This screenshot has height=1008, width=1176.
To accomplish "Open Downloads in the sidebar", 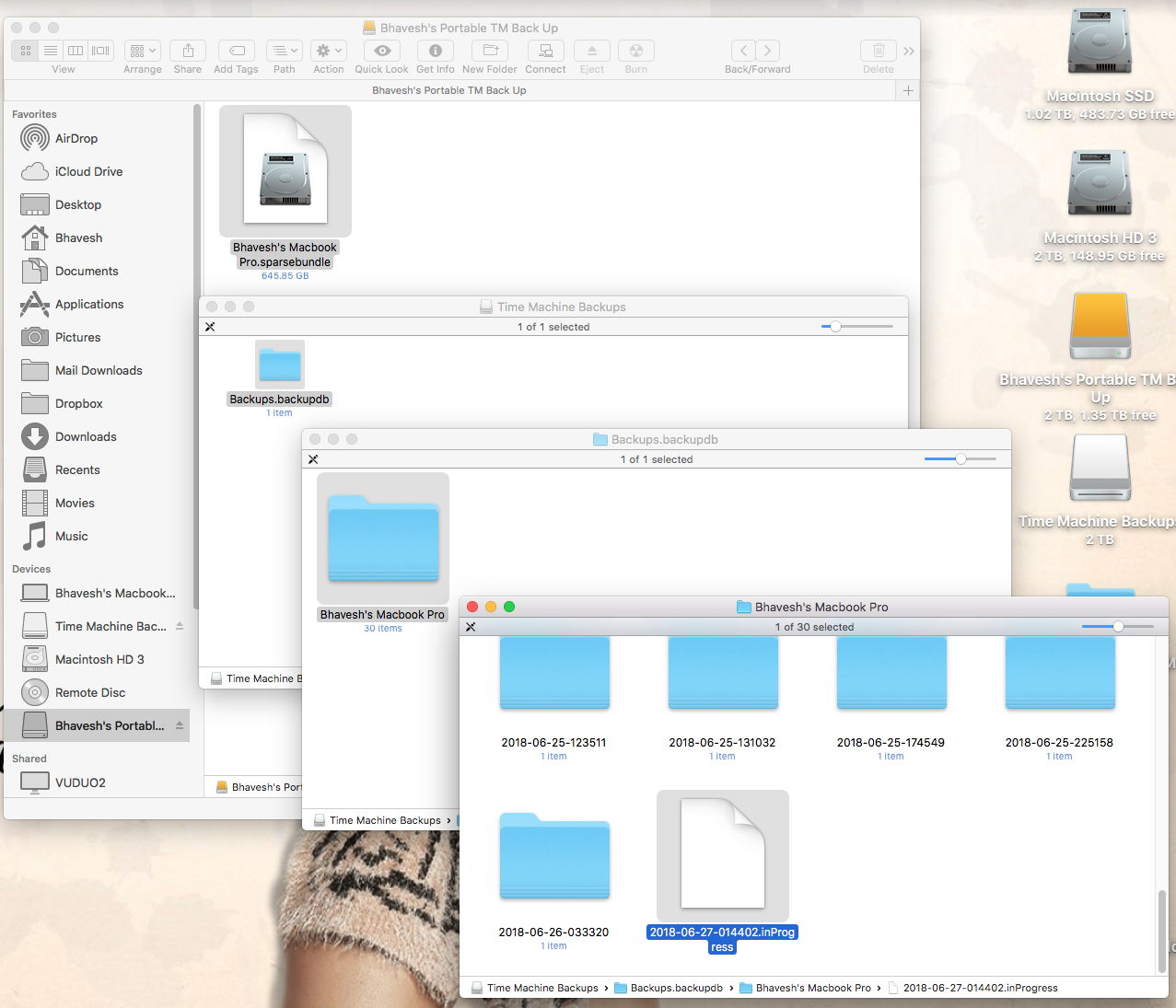I will tap(99, 437).
